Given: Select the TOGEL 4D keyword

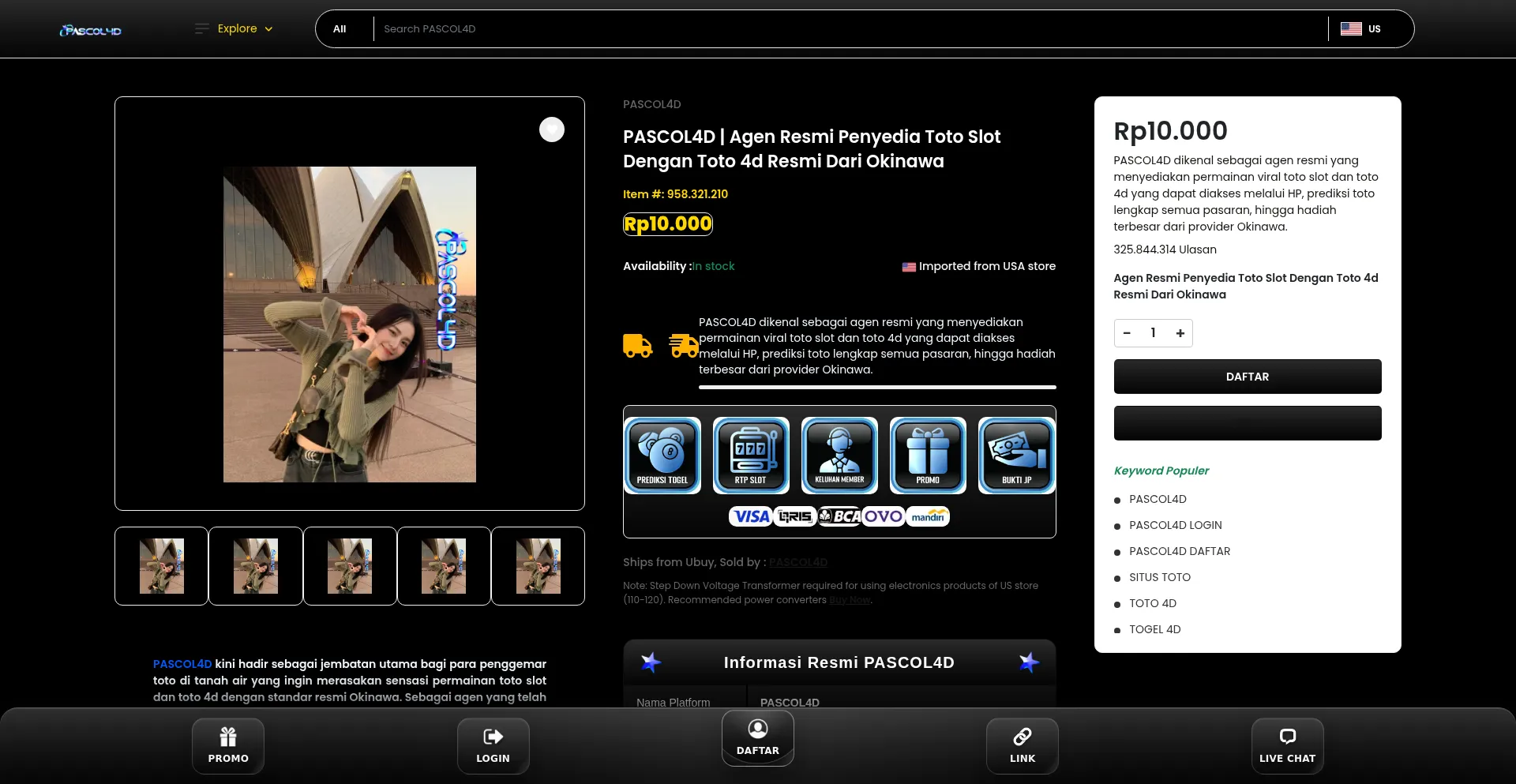Looking at the screenshot, I should pyautogui.click(x=1155, y=629).
